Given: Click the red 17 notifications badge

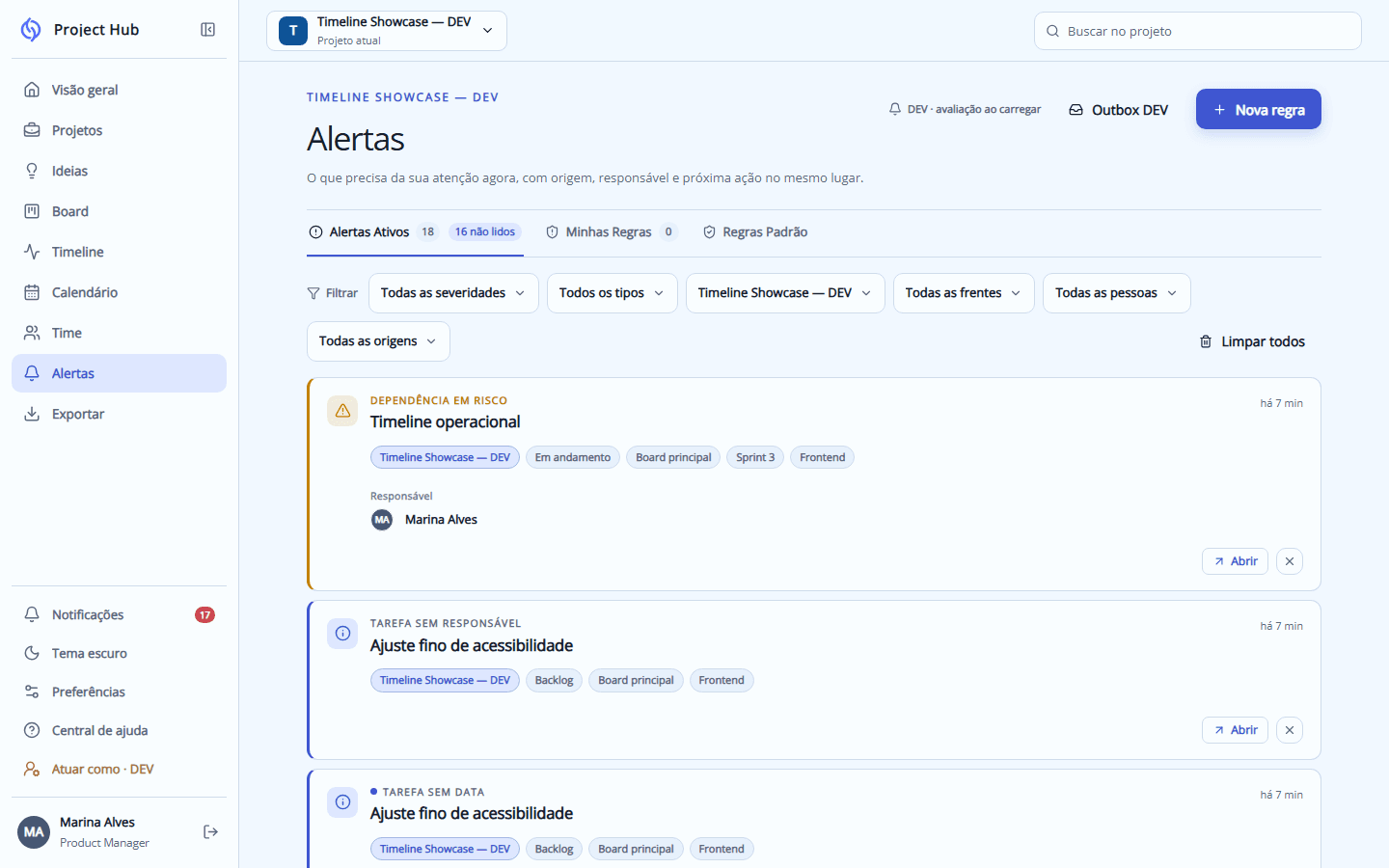Looking at the screenshot, I should pyautogui.click(x=204, y=614).
